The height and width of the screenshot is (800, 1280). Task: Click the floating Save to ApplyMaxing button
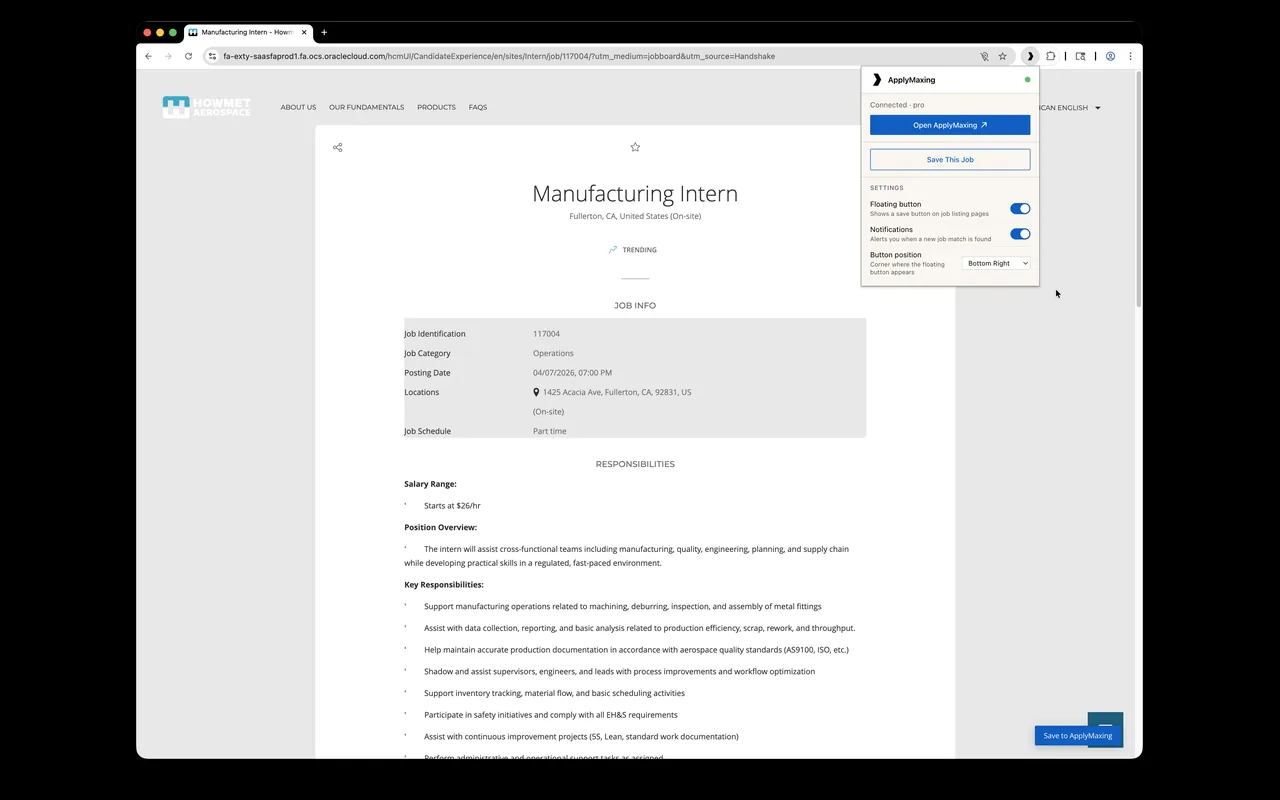click(1077, 736)
